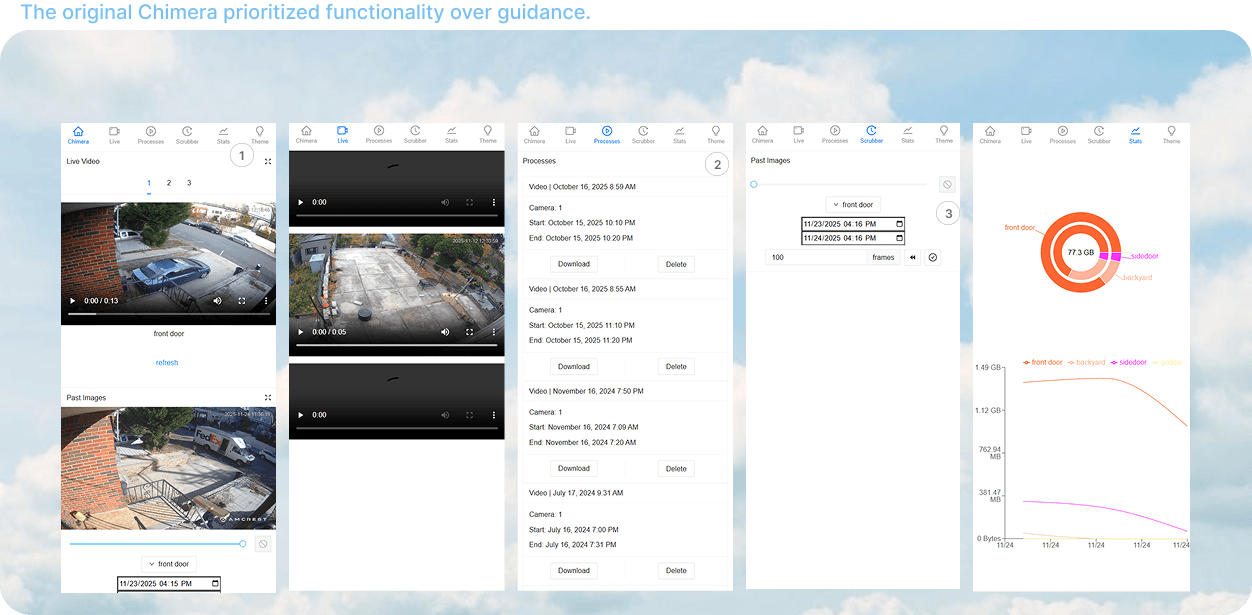Open more options on the 0:00 / 0:05 video
This screenshot has width=1252, height=615.
tap(493, 332)
